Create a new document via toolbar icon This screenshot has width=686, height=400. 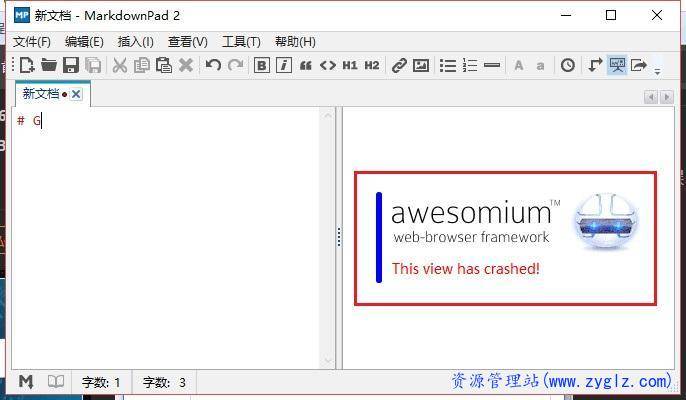tap(27, 66)
